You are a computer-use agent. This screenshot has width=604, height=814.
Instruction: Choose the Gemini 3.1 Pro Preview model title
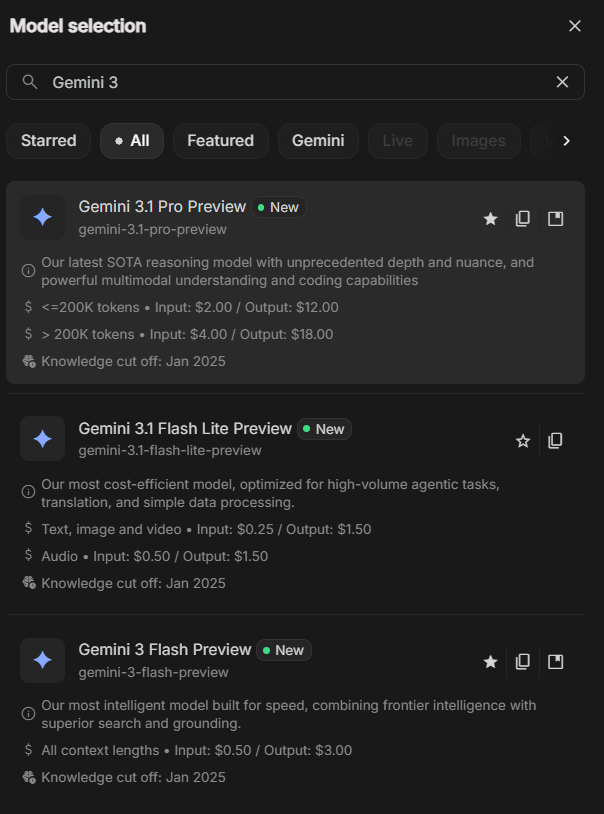coord(162,207)
